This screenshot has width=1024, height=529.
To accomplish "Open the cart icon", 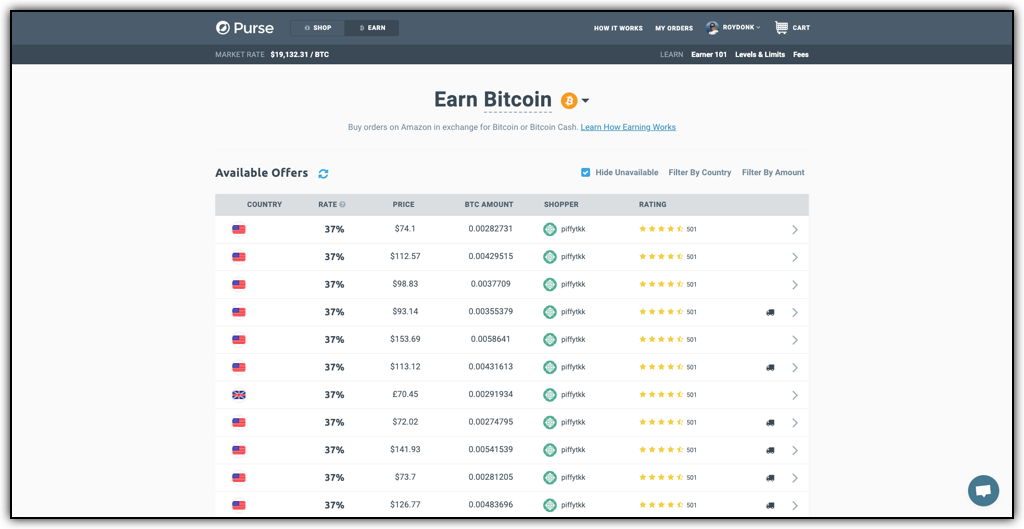I will pos(781,27).
